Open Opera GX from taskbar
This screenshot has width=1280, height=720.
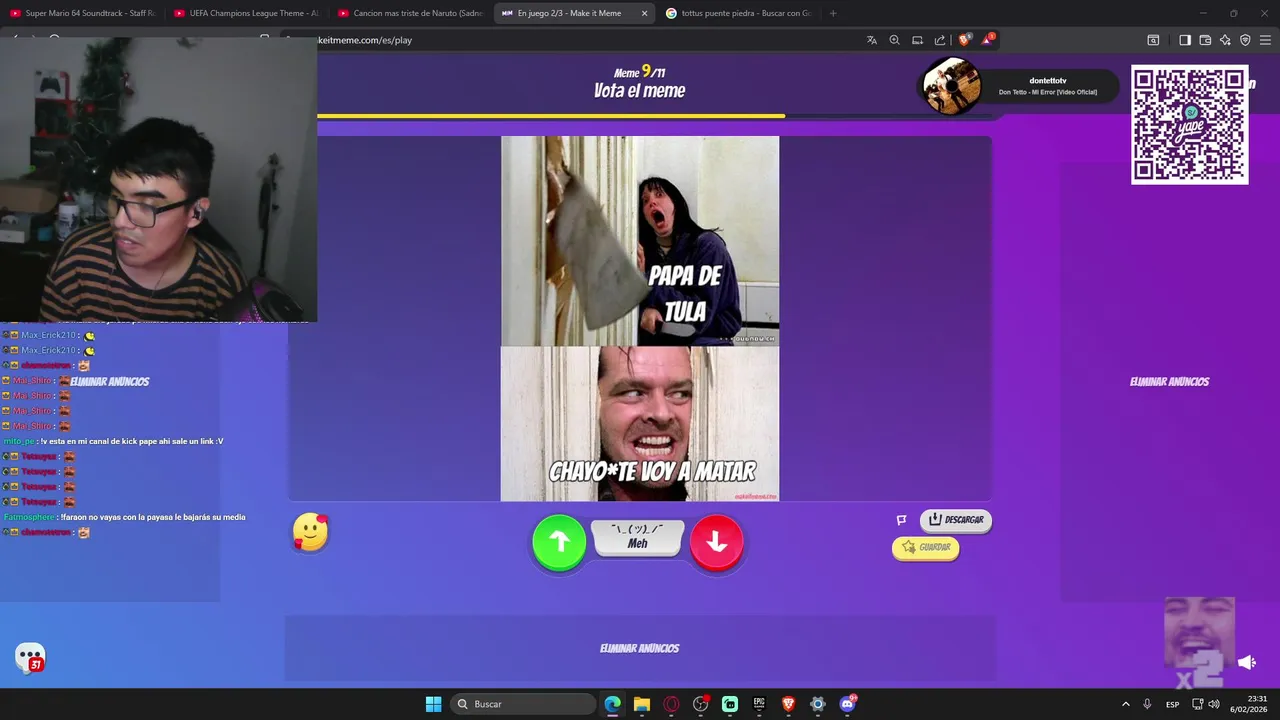(x=671, y=704)
